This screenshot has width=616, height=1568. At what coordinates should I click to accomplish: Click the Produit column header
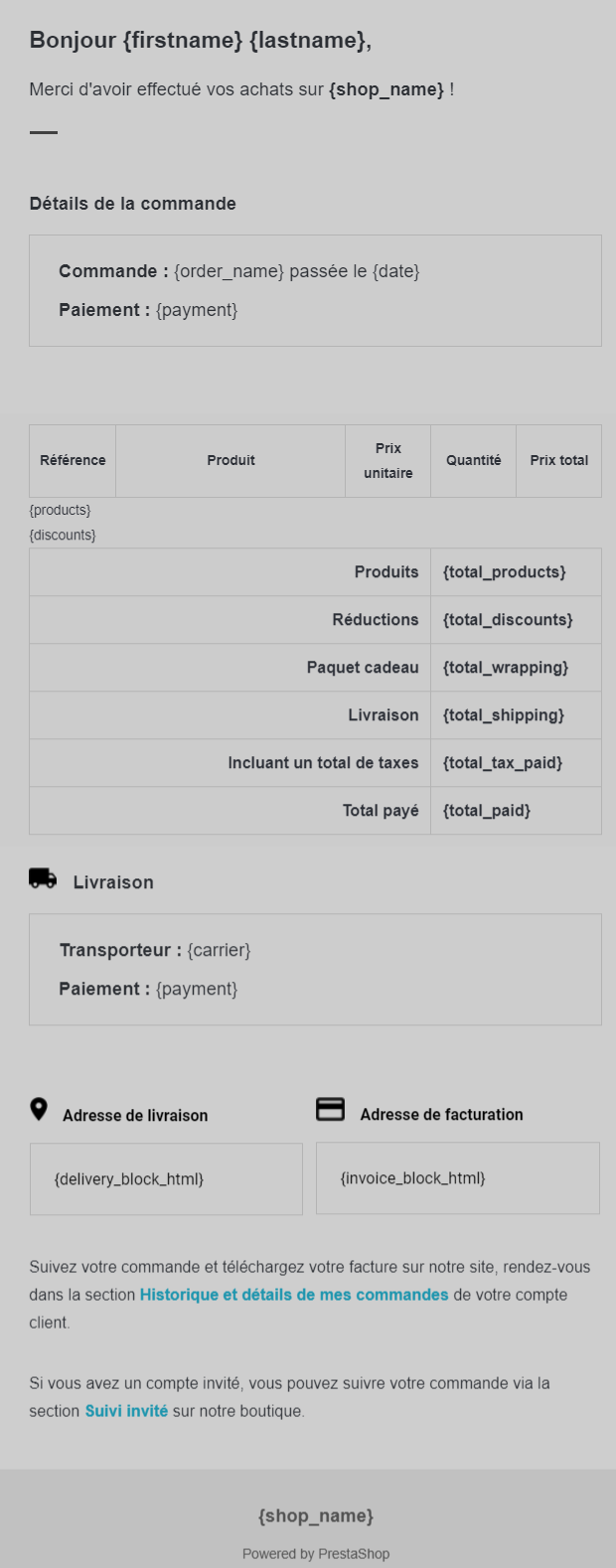coord(231,461)
